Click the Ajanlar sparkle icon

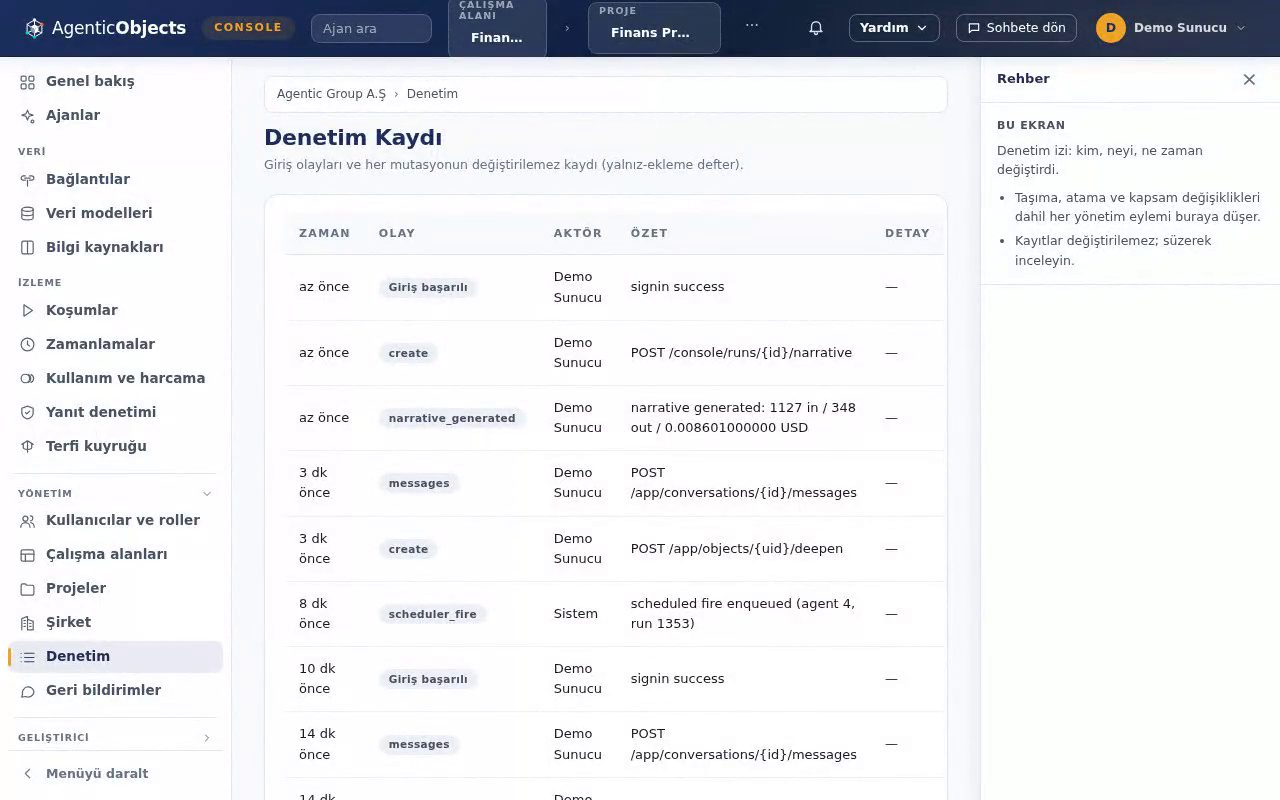click(28, 116)
